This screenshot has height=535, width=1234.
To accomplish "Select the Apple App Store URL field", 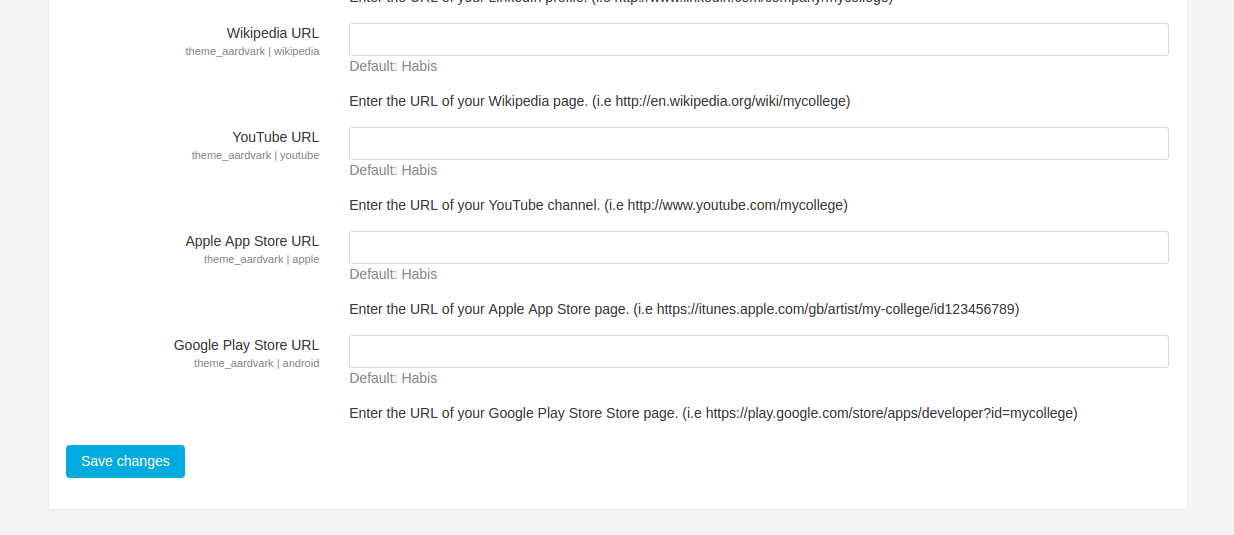I will point(758,247).
